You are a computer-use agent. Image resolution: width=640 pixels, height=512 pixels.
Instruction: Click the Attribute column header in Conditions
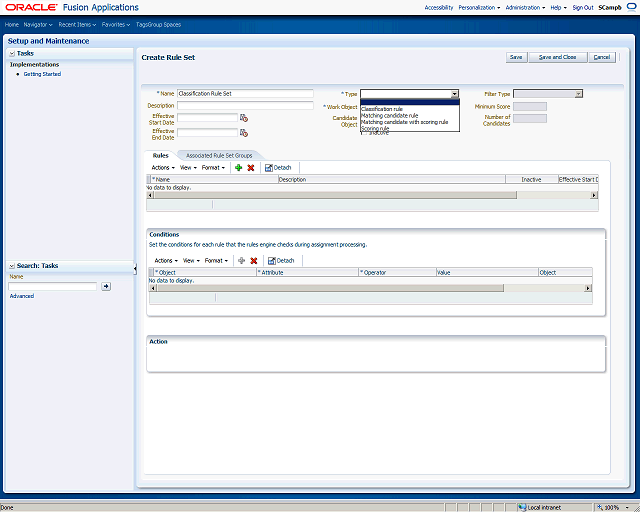(307, 272)
